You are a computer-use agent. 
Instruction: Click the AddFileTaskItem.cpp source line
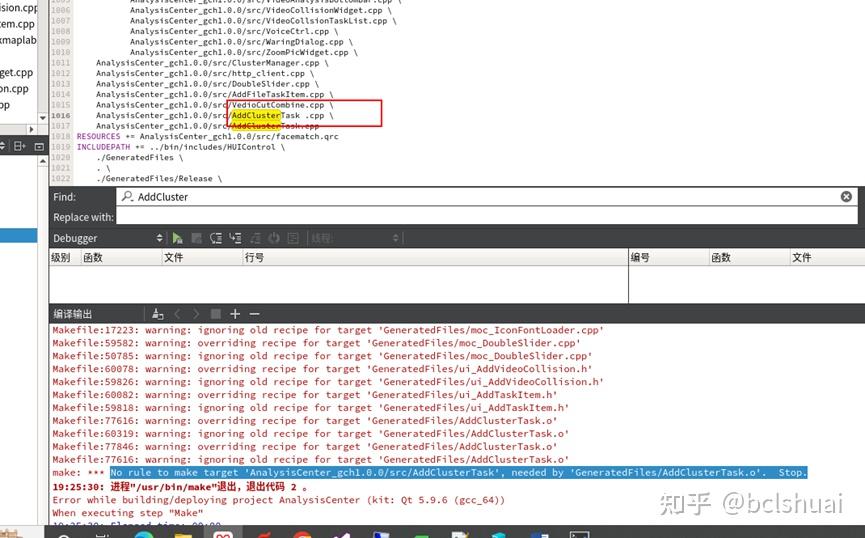(x=215, y=94)
